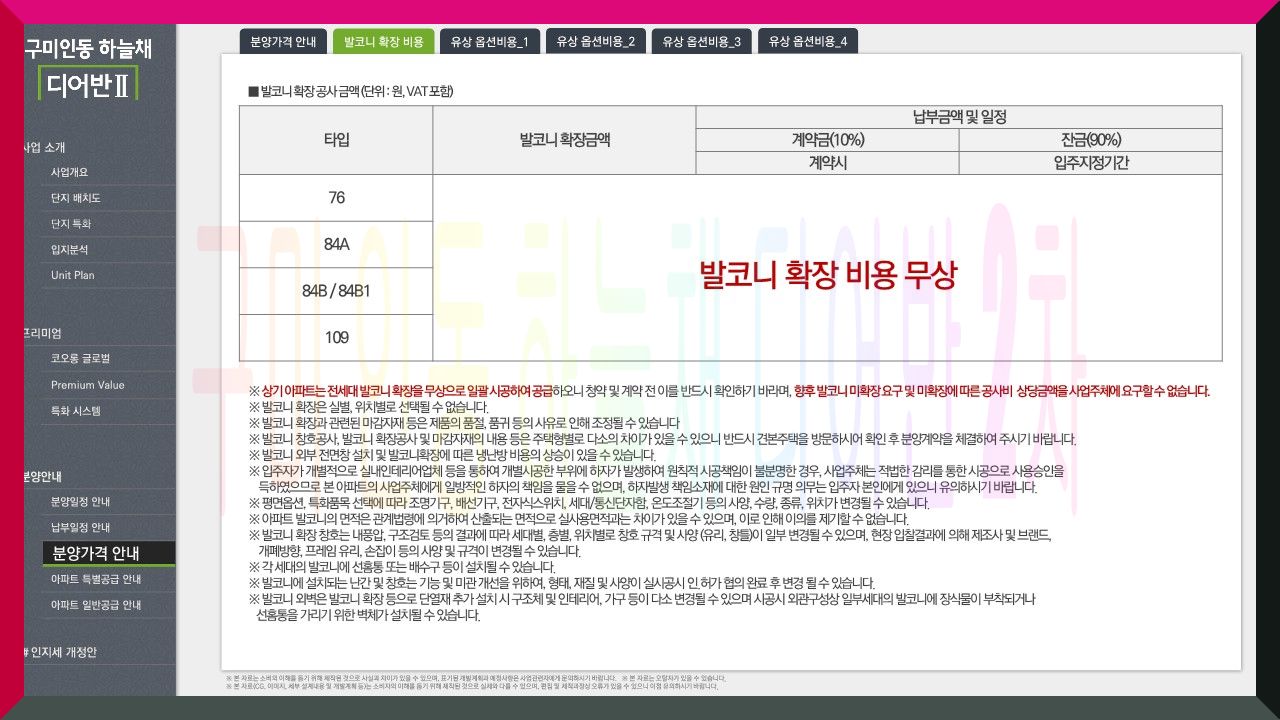The width and height of the screenshot is (1280, 720).
Task: Click the 타입 column header
Action: click(336, 140)
